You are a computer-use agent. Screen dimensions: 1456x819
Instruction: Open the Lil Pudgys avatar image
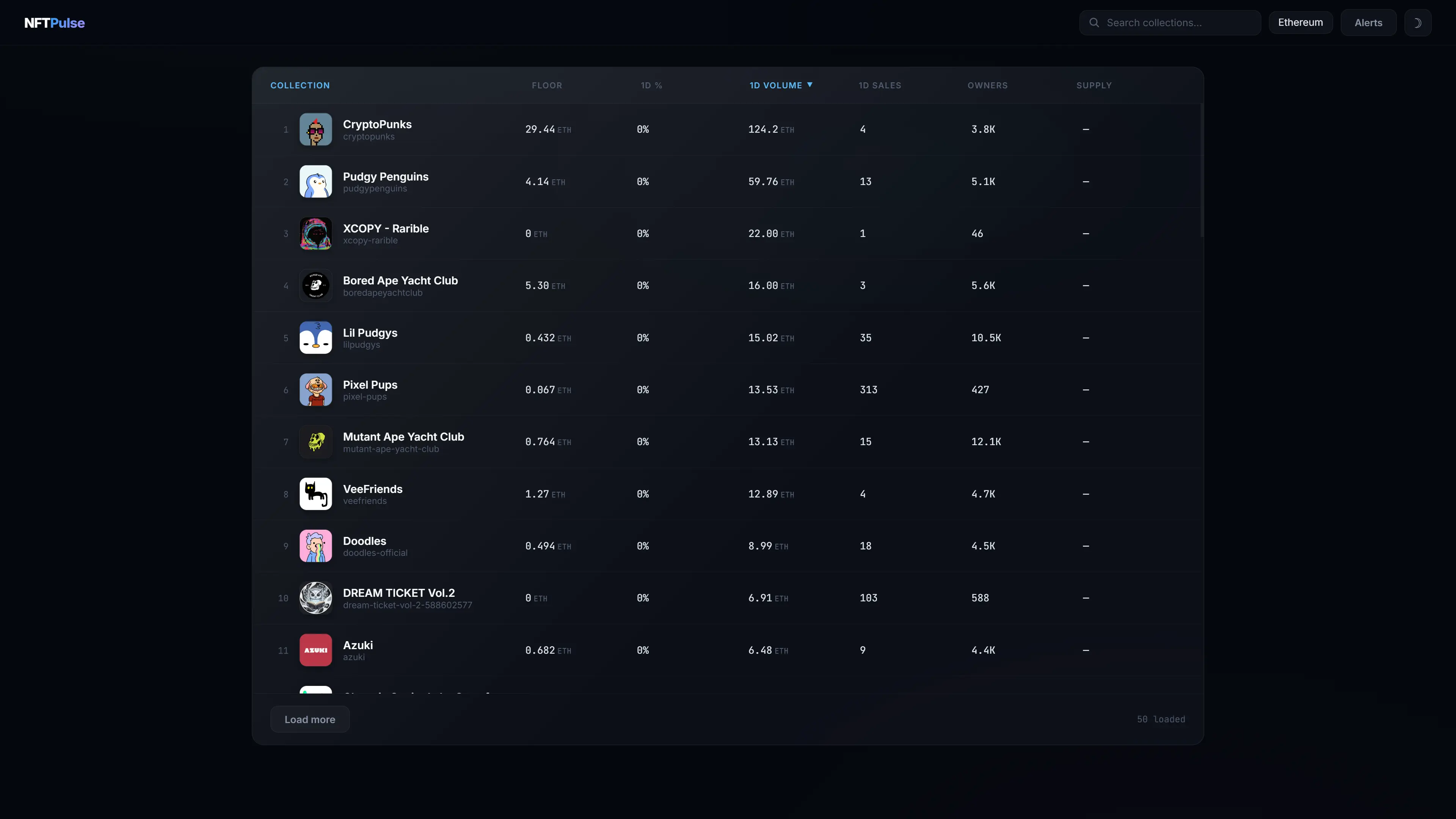(x=315, y=337)
